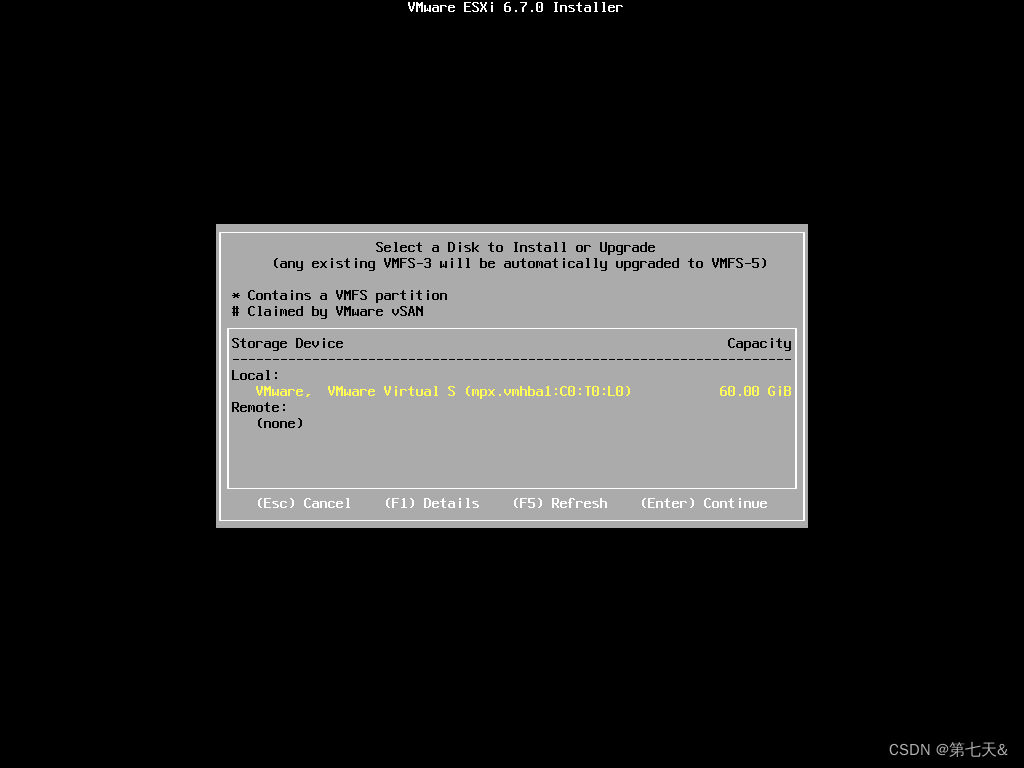Image resolution: width=1024 pixels, height=768 pixels.
Task: Click the VMFS-3 upgrade notice line
Action: click(520, 263)
